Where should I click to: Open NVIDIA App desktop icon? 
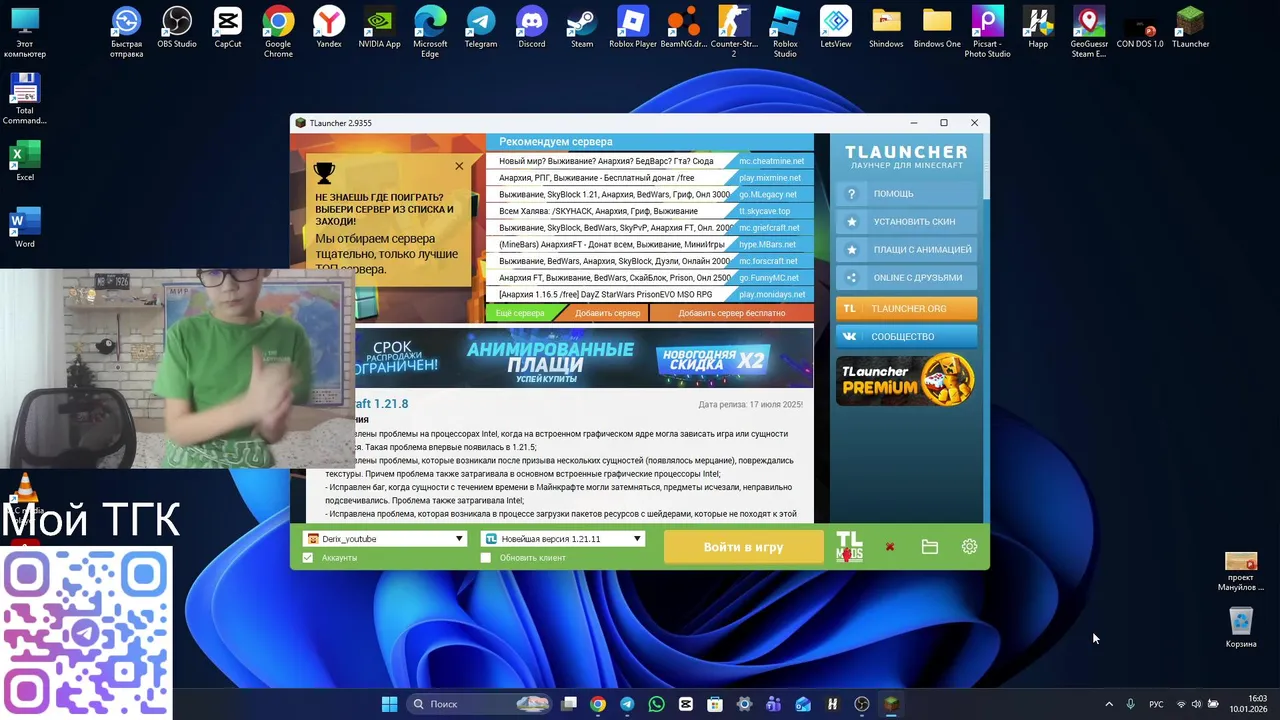tap(379, 28)
